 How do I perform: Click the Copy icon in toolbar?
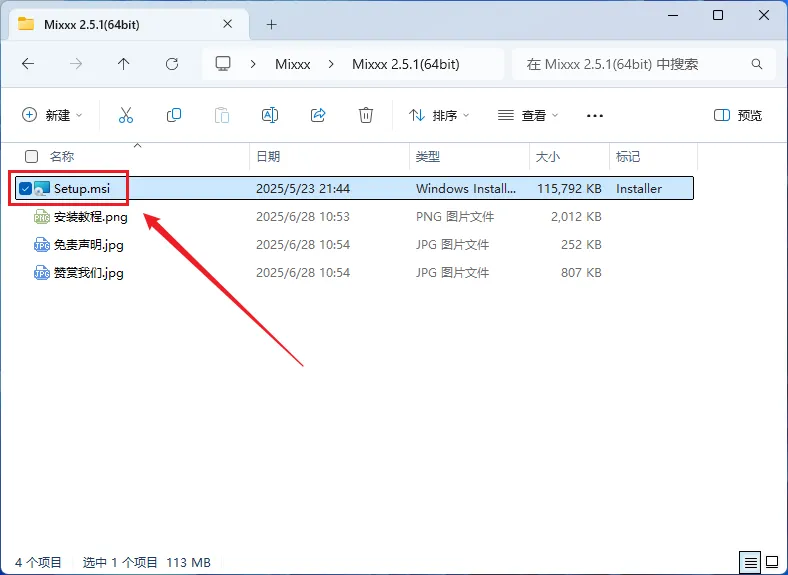[174, 115]
